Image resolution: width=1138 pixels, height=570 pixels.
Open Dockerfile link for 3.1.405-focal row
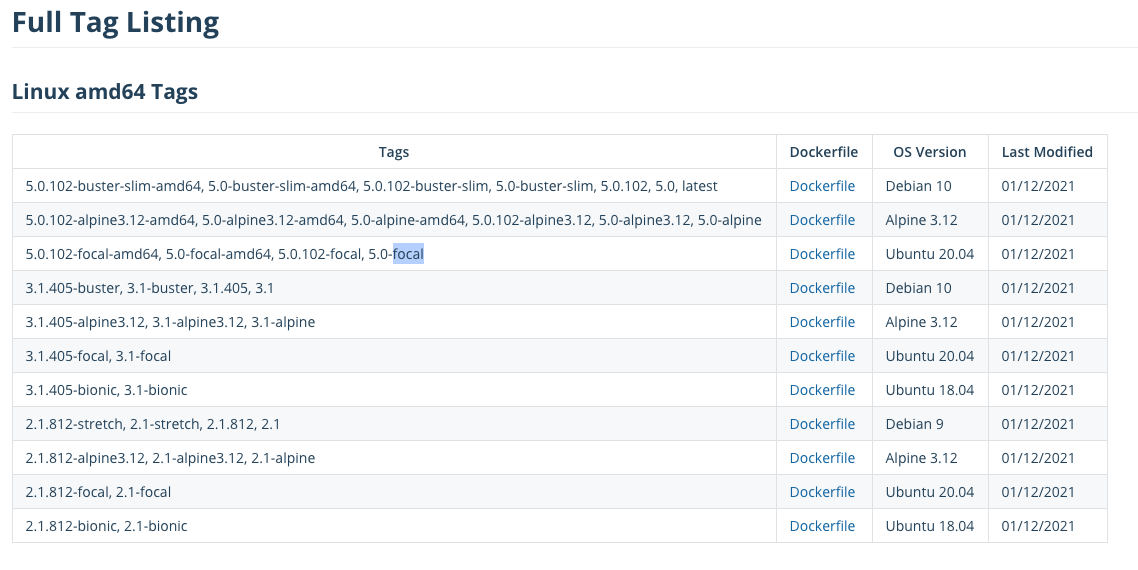coord(822,356)
